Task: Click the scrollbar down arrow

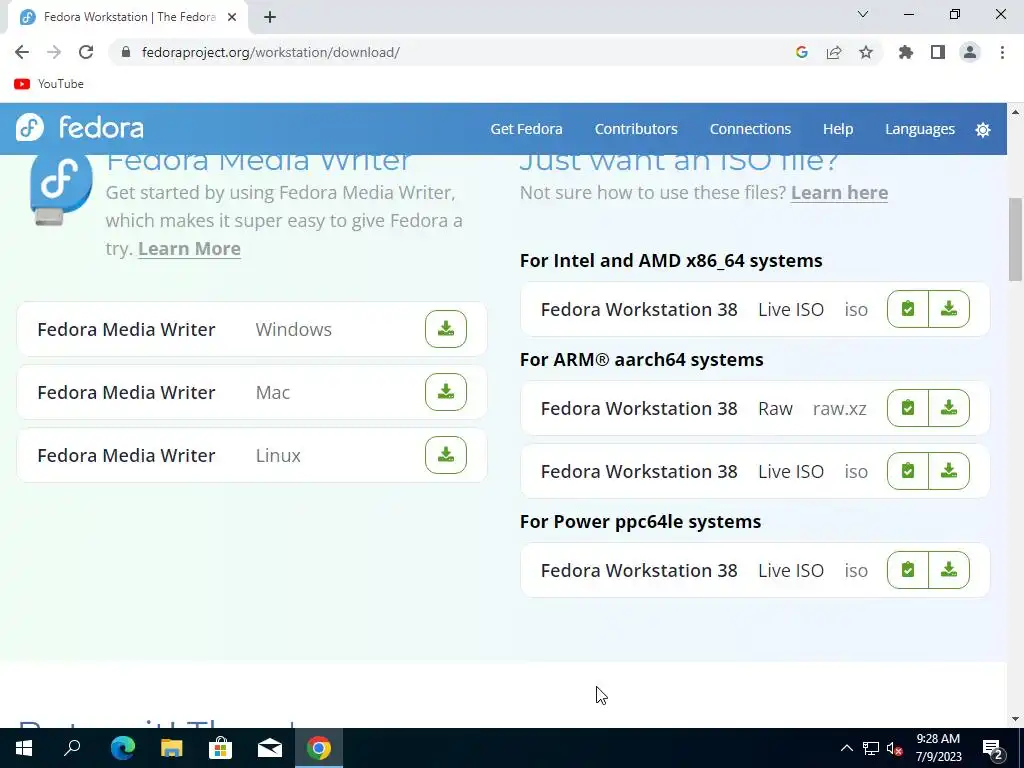Action: click(1015, 719)
